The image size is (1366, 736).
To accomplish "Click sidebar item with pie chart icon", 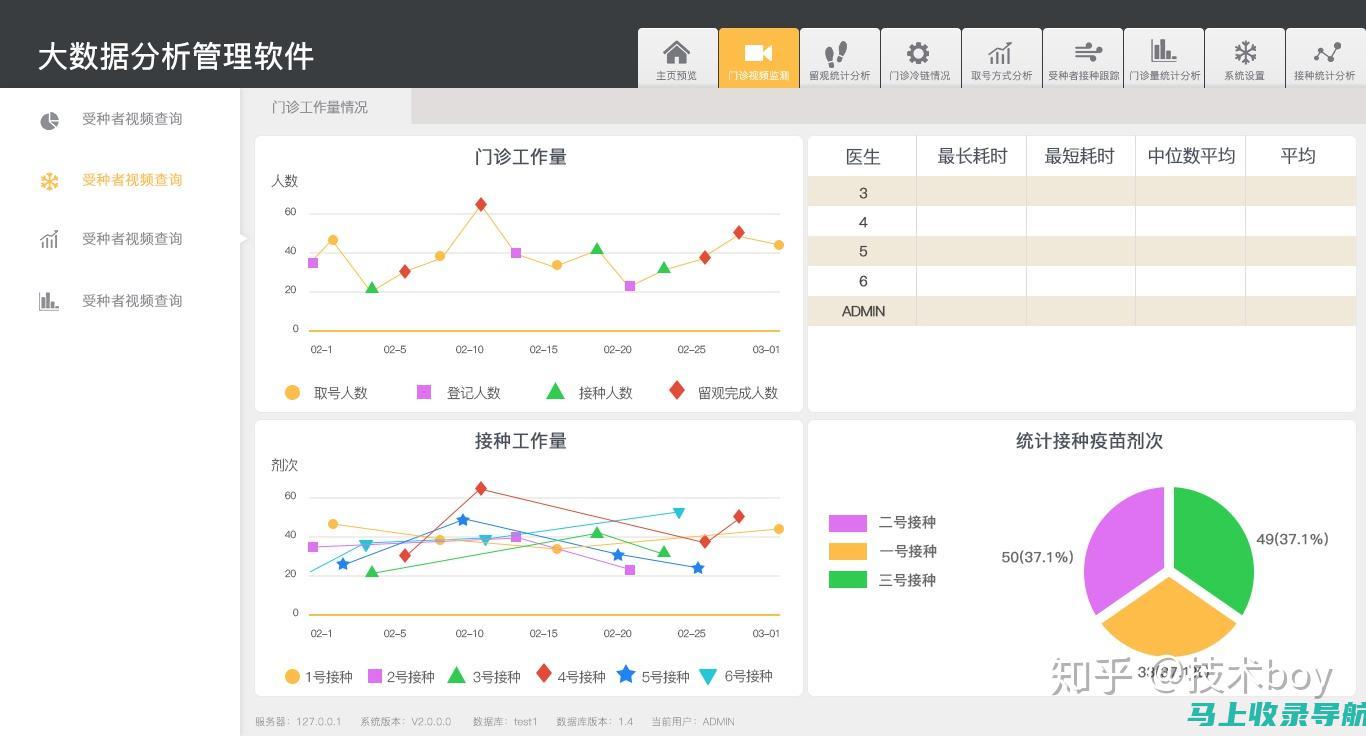I will 110,120.
